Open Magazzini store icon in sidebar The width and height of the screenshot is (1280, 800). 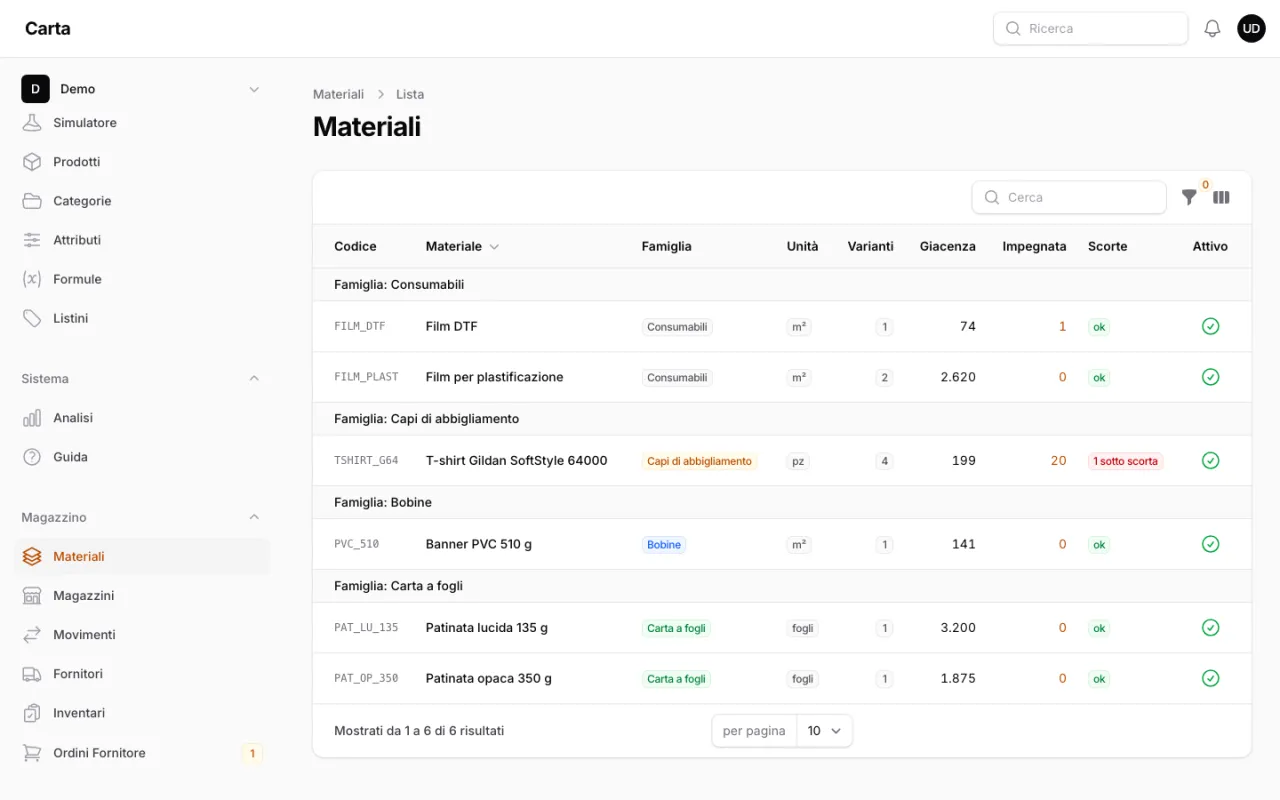tap(32, 596)
